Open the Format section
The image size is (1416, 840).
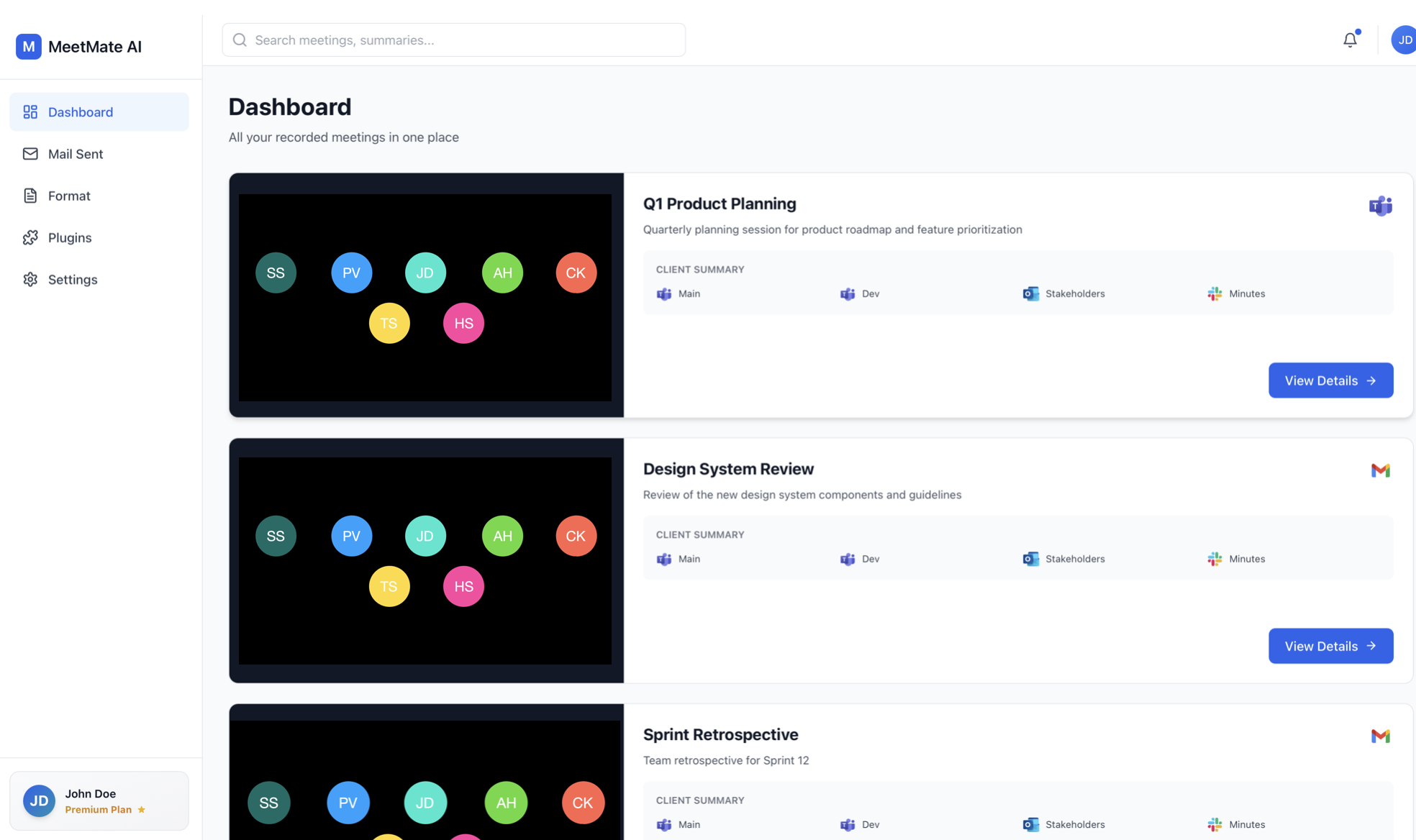[x=69, y=196]
